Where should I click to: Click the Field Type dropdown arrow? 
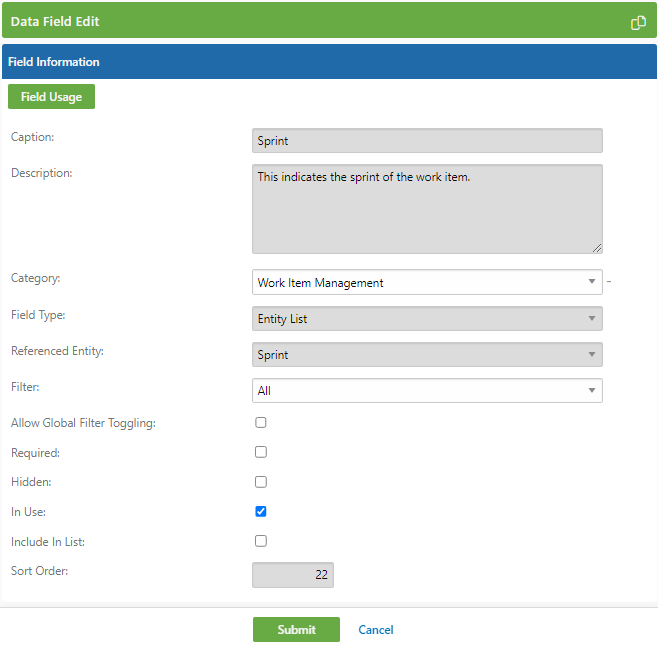(x=592, y=318)
